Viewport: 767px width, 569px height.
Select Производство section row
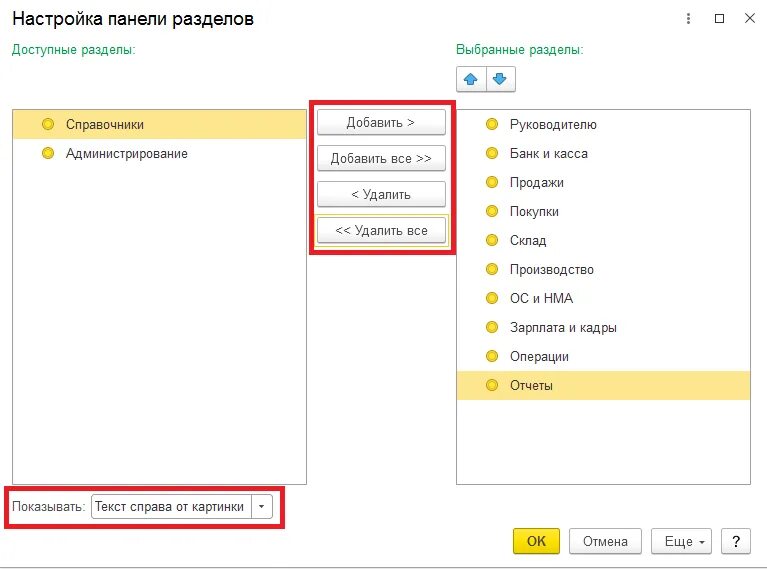603,269
